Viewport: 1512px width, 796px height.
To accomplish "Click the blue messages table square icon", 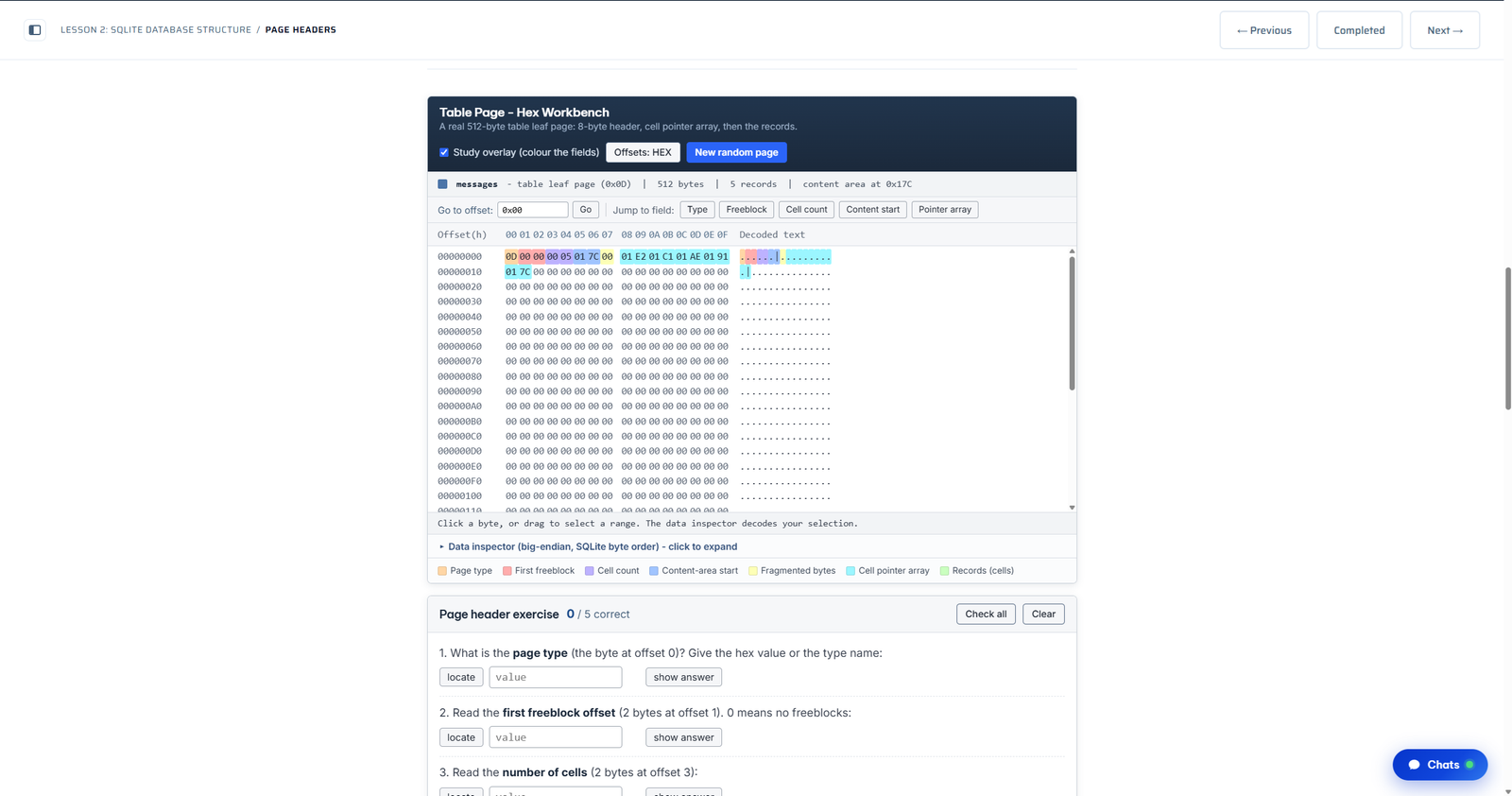I will pos(442,184).
